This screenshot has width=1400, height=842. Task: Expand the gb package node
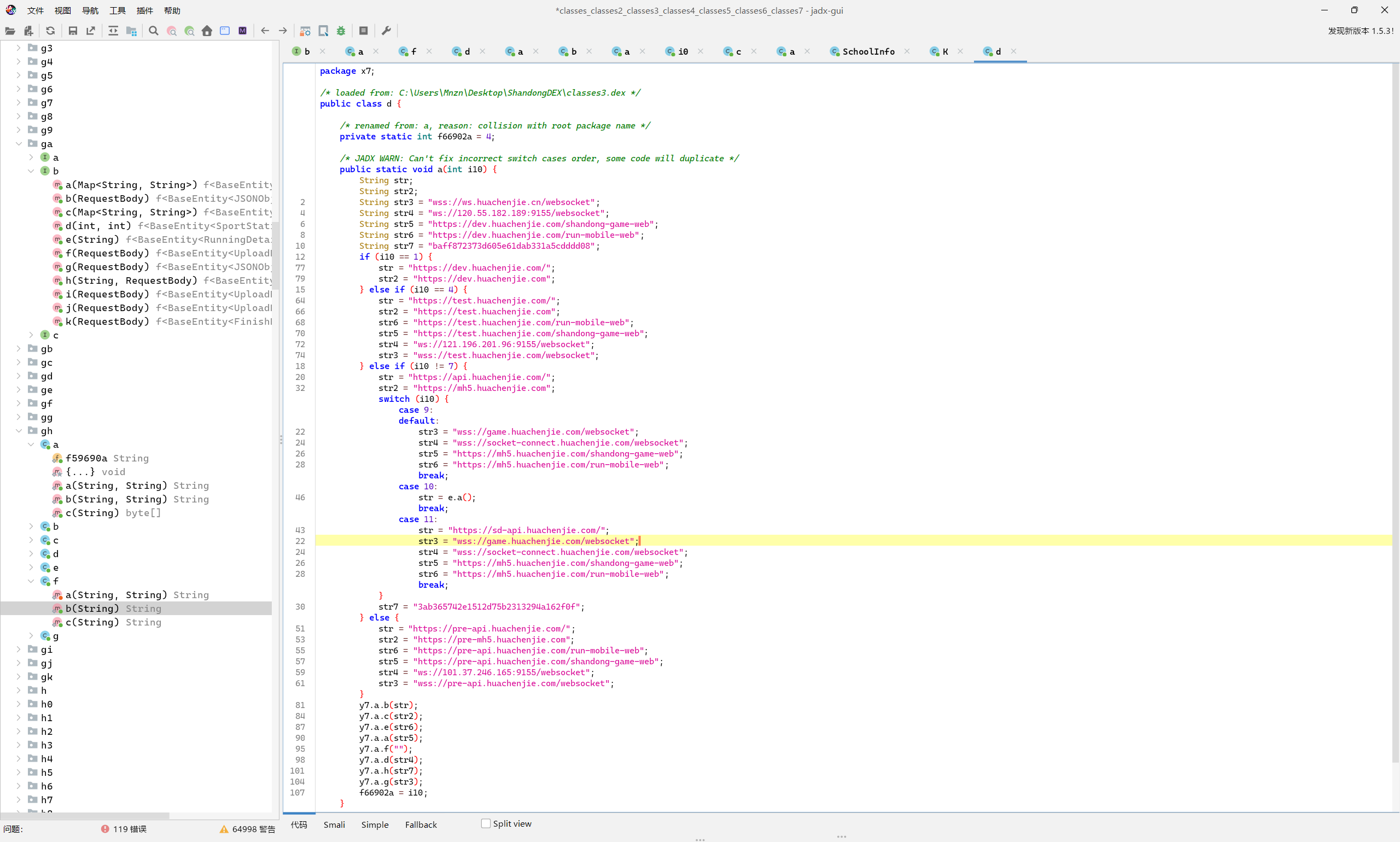pos(17,349)
